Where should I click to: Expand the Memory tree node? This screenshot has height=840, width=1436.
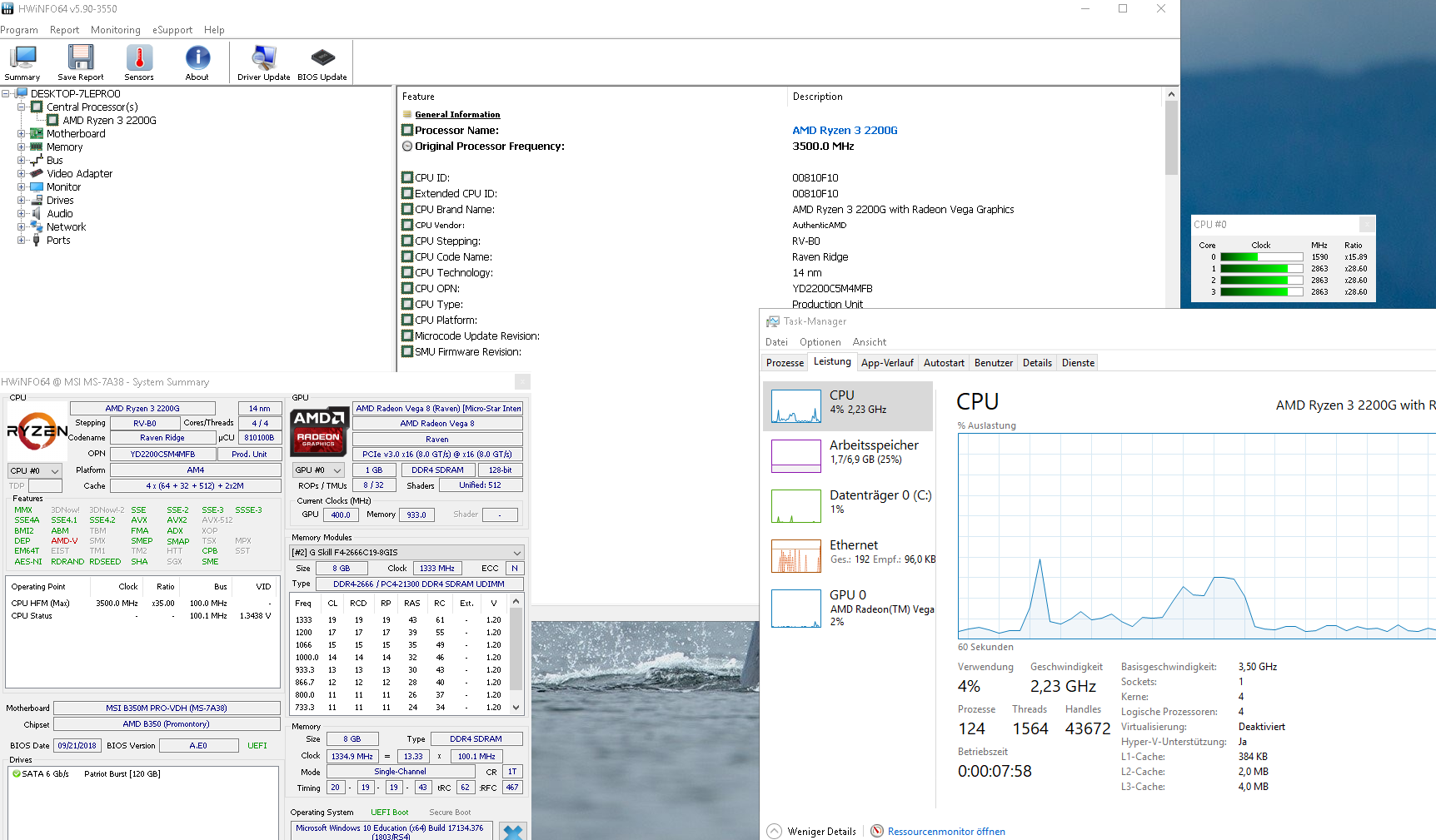point(22,147)
